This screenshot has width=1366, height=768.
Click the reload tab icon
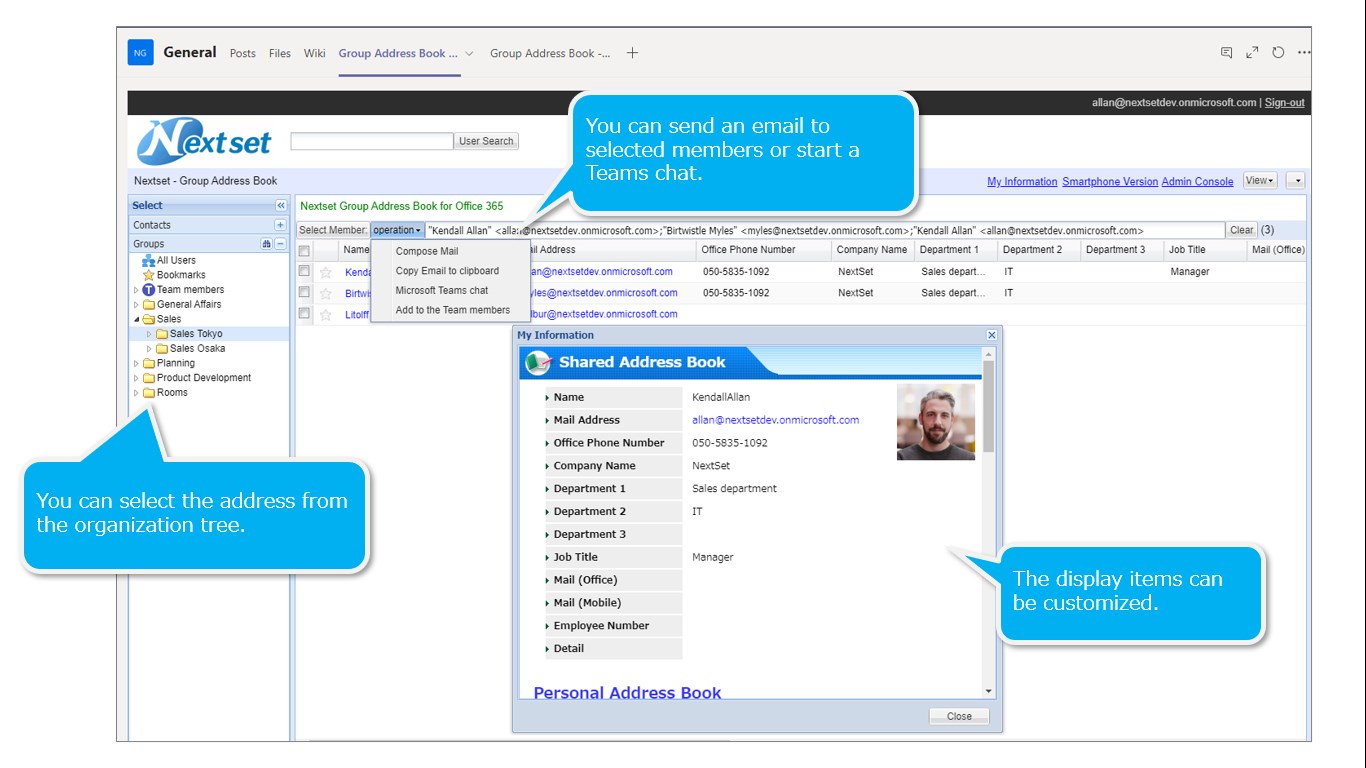click(1278, 53)
